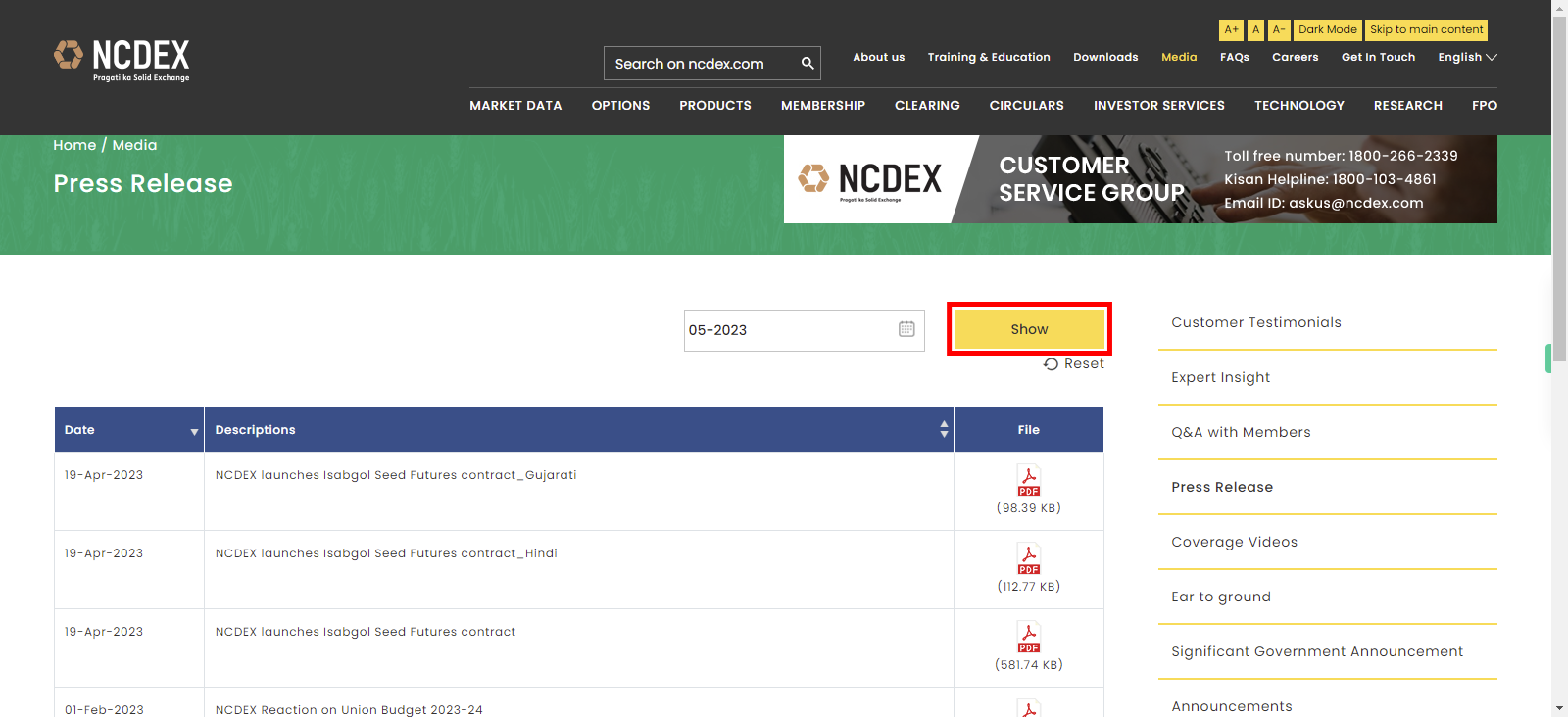
Task: Click the Reset circular arrow icon
Action: pyautogui.click(x=1051, y=364)
